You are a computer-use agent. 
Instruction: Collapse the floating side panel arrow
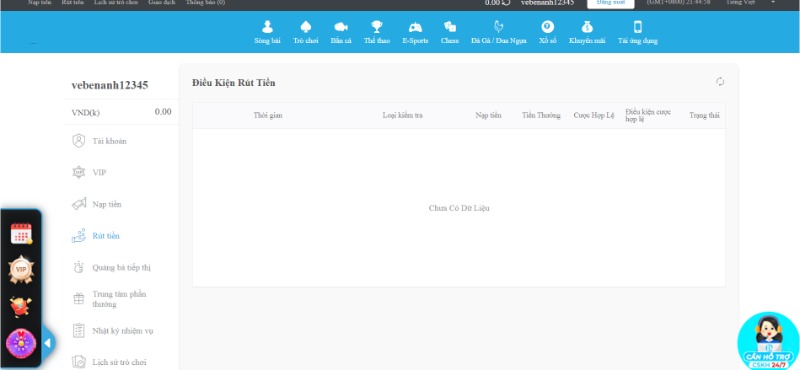(x=47, y=343)
